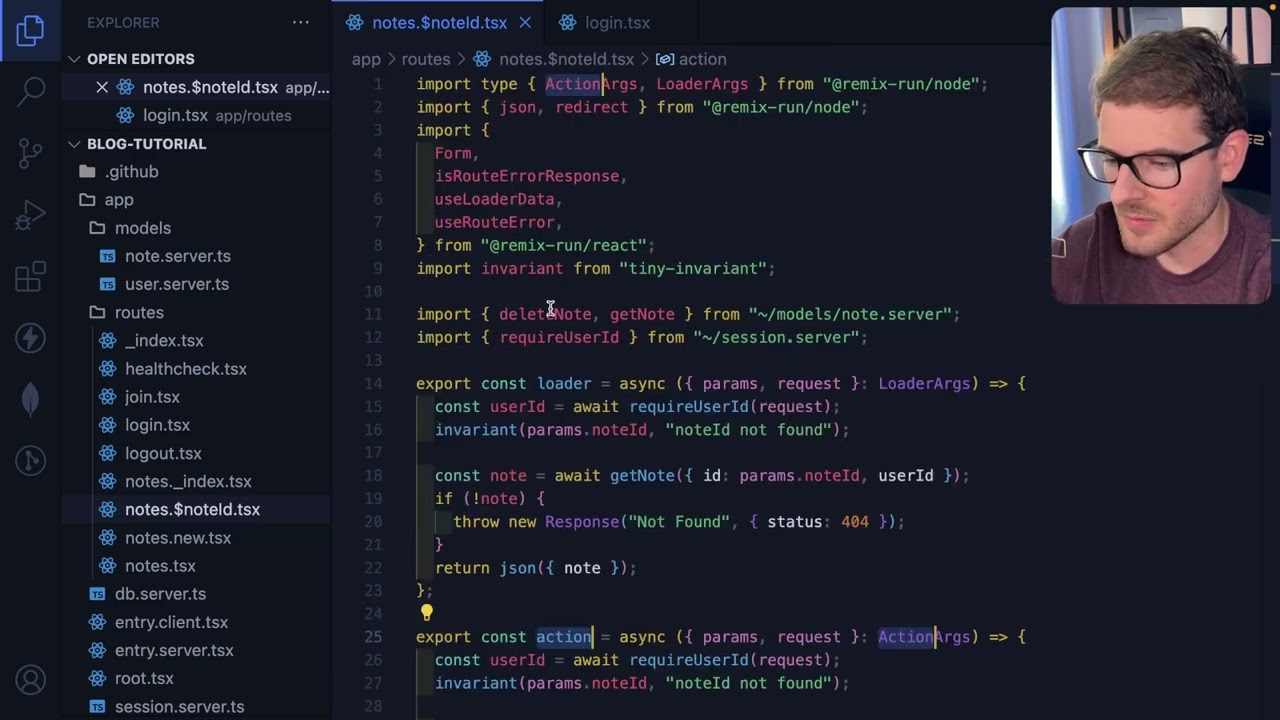
Task: Open Explorer's more actions ellipsis
Action: click(301, 22)
